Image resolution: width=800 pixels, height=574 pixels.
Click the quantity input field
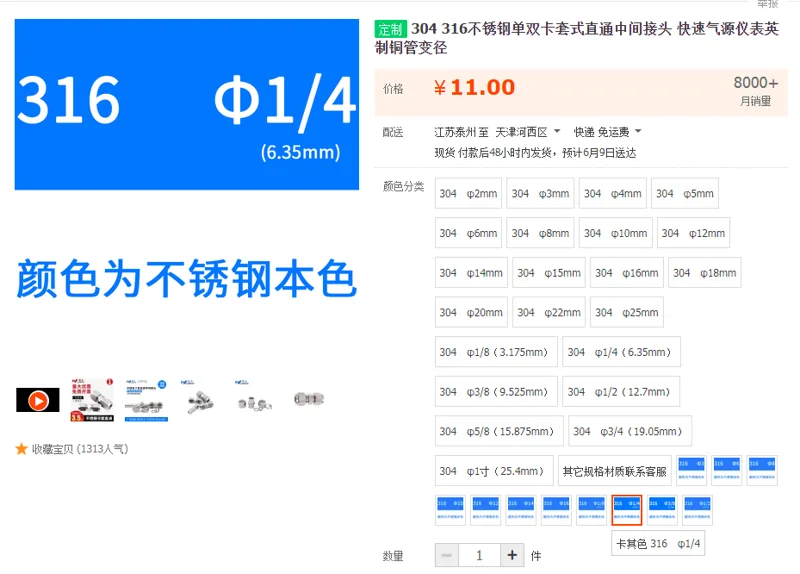point(480,555)
